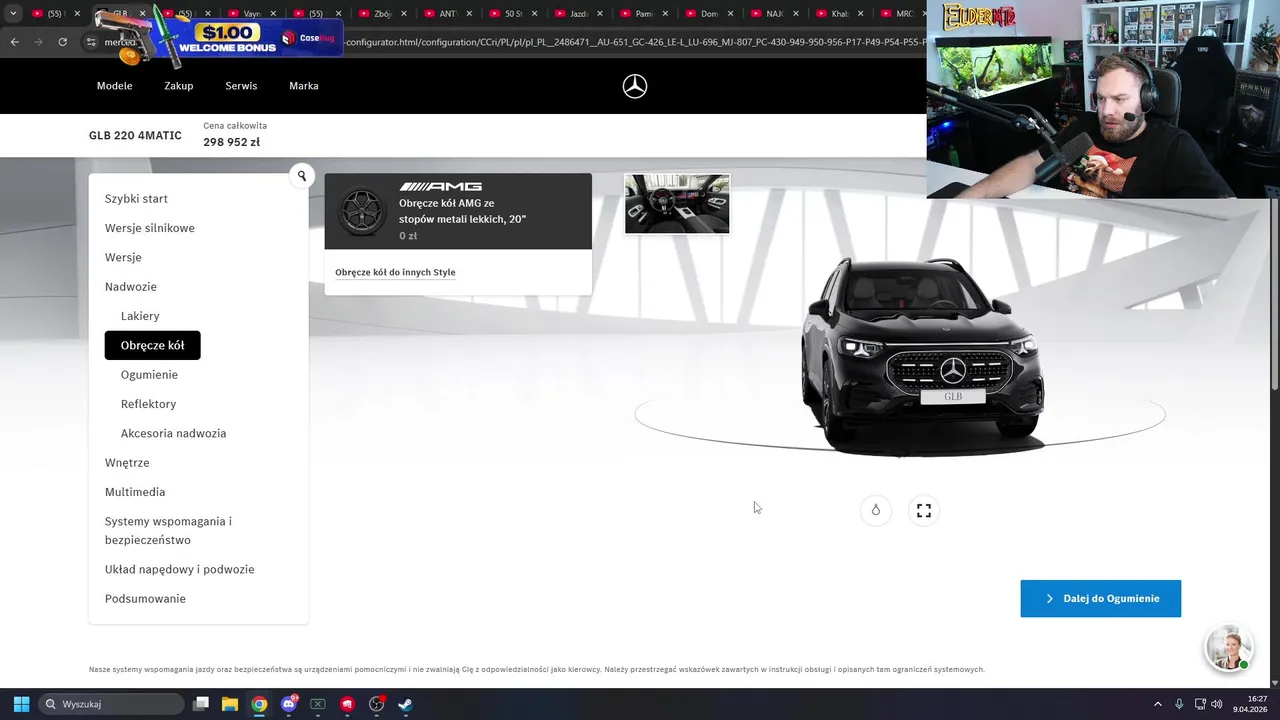Expand the Multimedia section
1280x720 pixels.
tap(135, 492)
